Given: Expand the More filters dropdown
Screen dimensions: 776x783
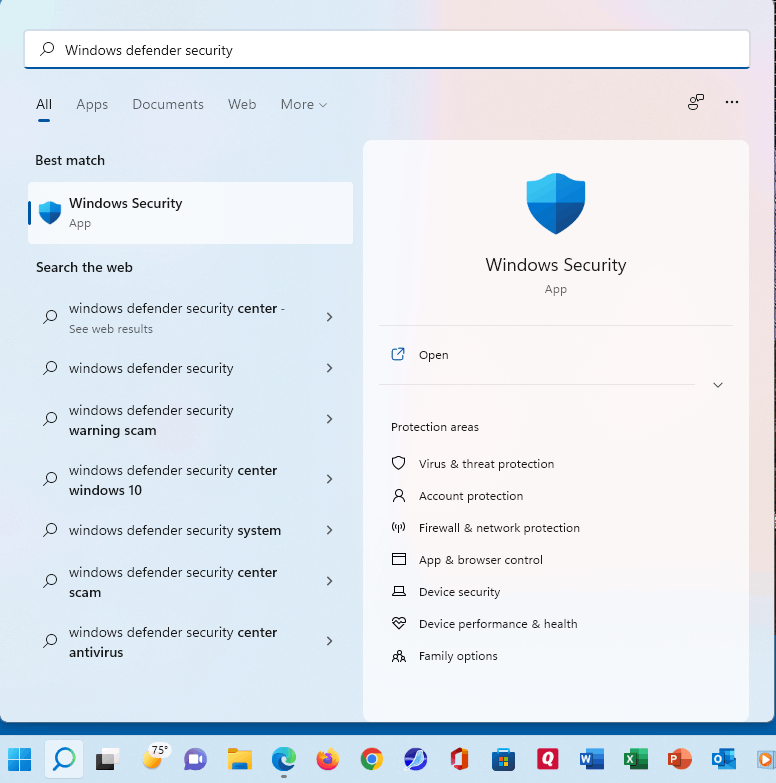Looking at the screenshot, I should click(x=304, y=104).
